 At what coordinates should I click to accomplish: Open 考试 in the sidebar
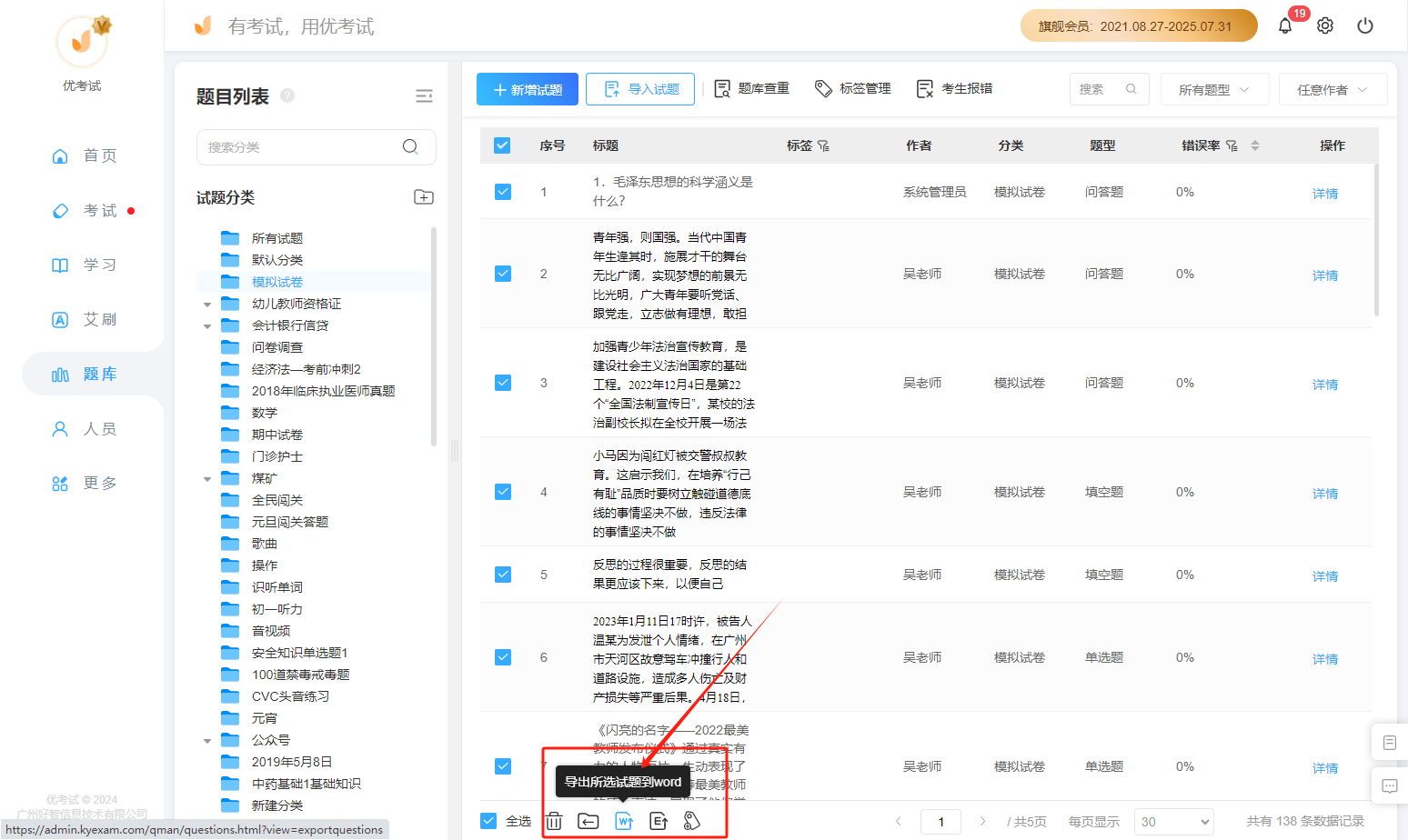coord(84,210)
